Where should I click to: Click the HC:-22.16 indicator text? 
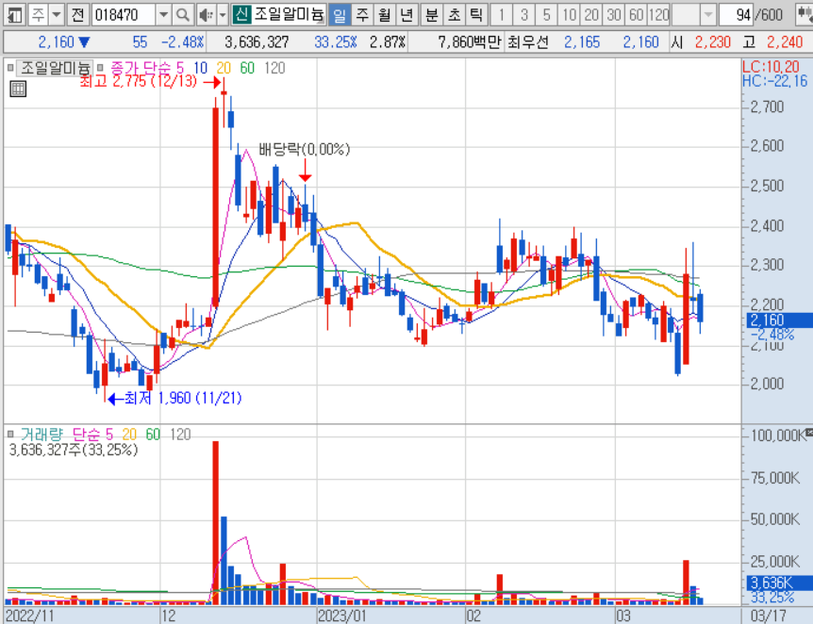point(775,80)
